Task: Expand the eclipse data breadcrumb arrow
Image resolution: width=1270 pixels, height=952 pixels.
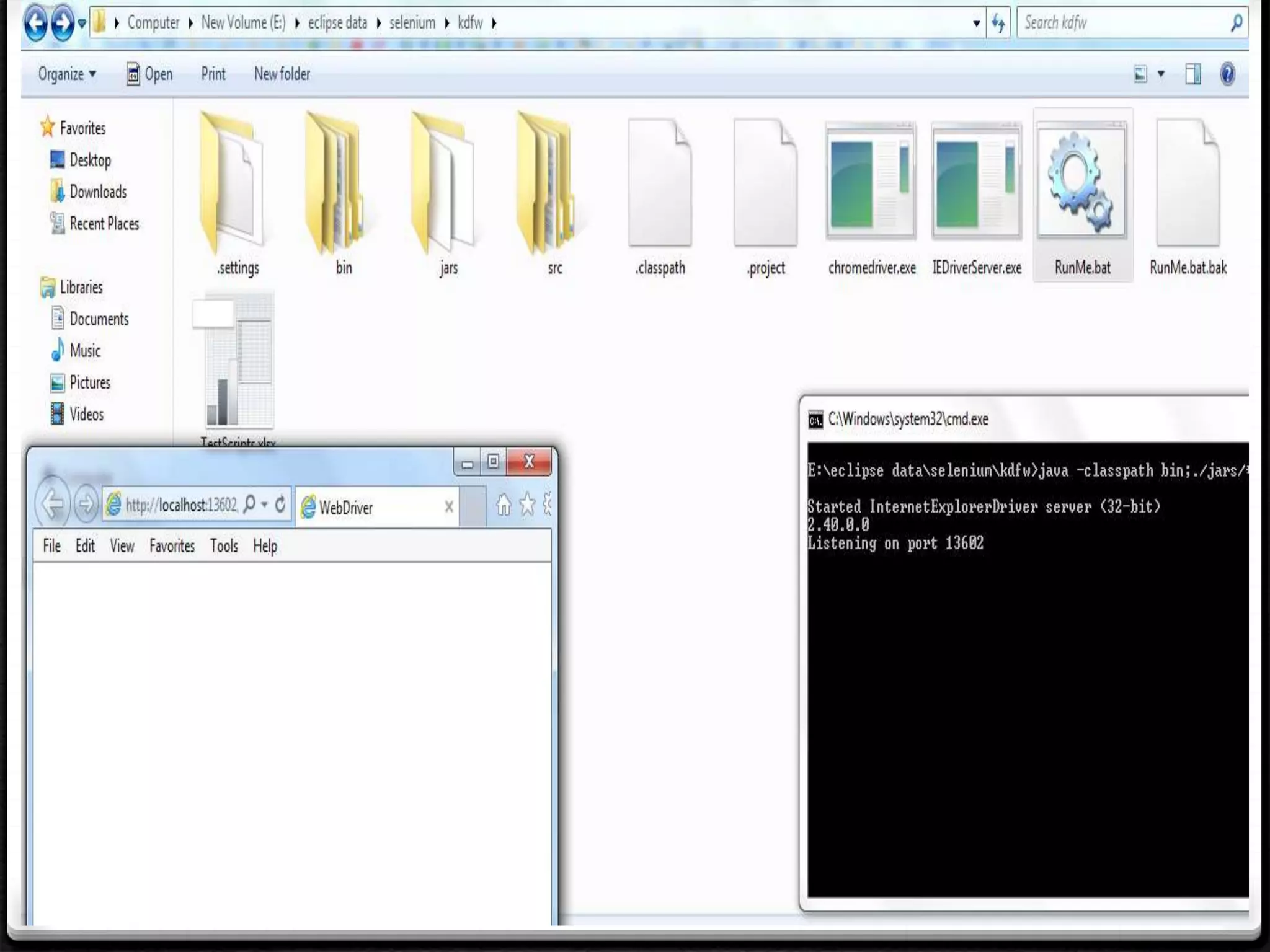Action: coord(378,24)
